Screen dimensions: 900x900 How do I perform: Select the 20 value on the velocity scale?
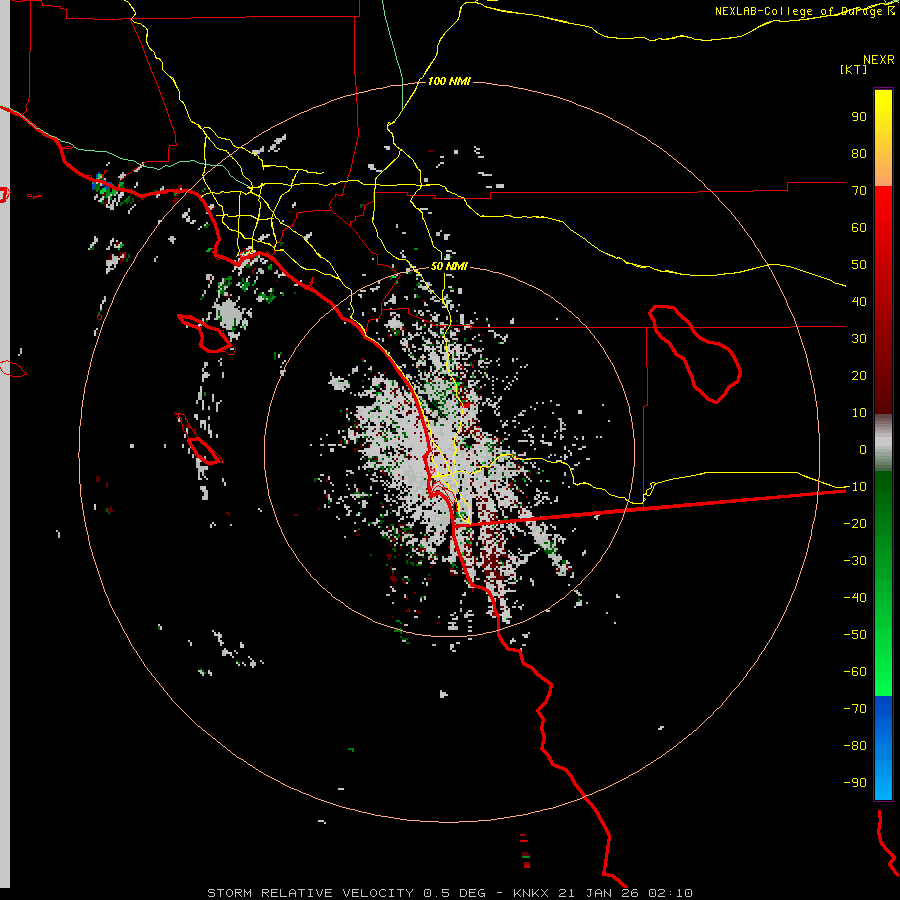859,376
